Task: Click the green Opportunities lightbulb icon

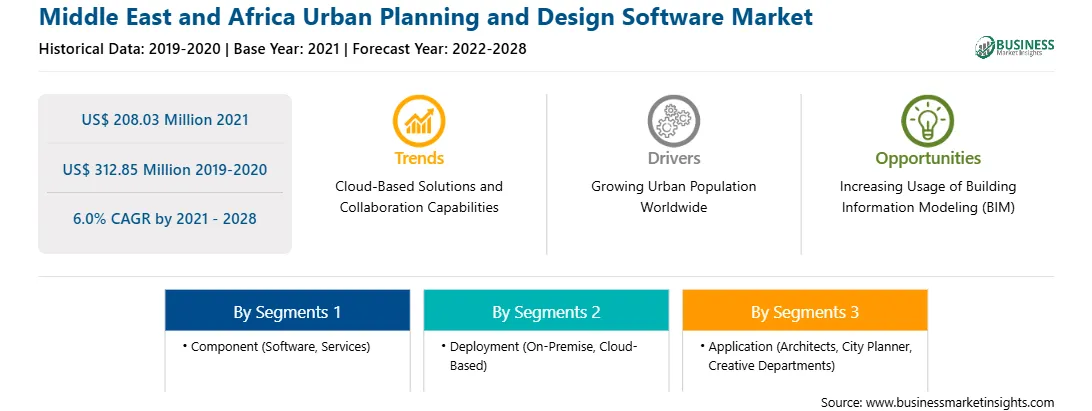Action: 928,121
